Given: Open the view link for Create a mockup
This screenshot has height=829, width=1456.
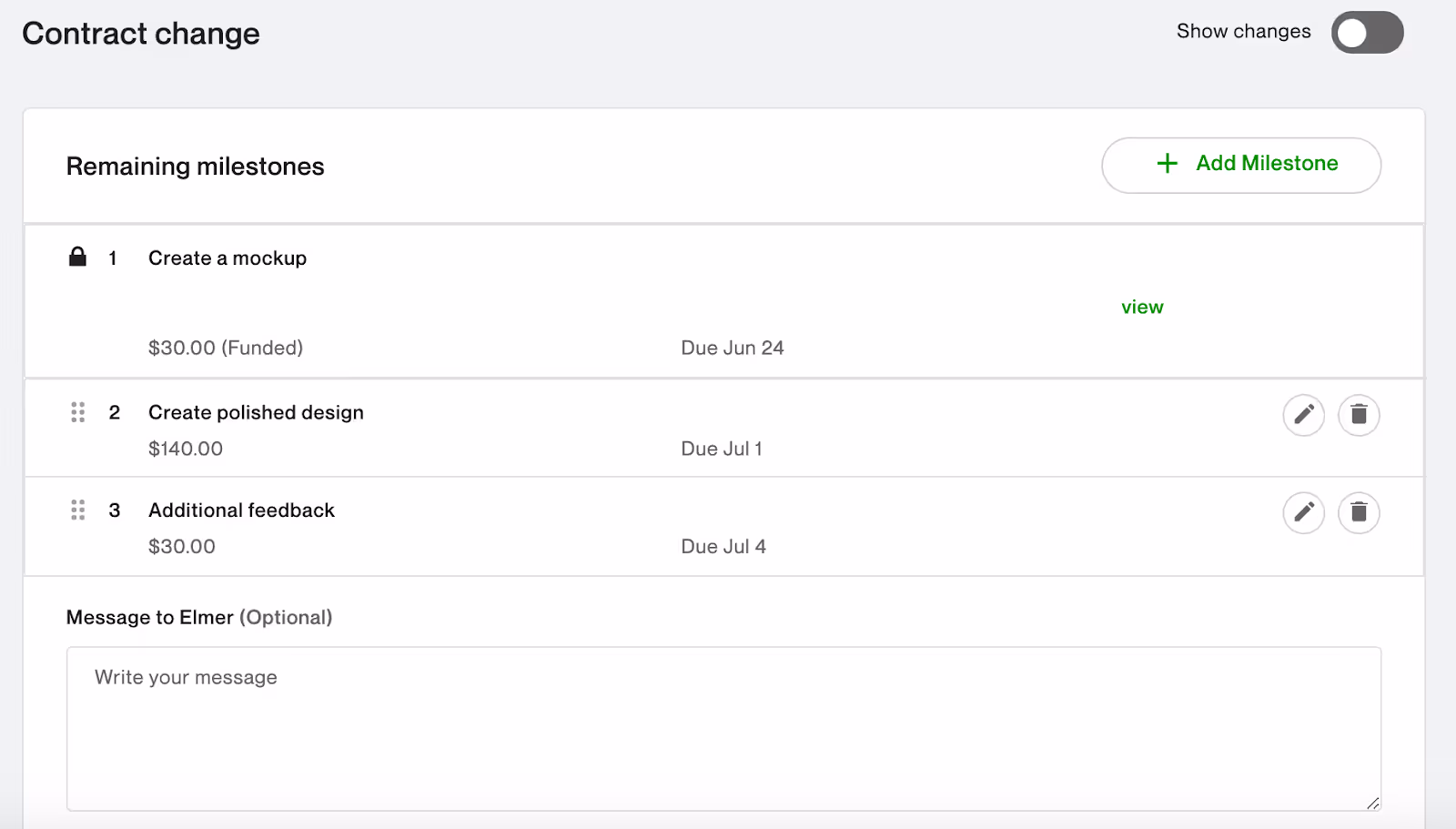Looking at the screenshot, I should coord(1142,307).
